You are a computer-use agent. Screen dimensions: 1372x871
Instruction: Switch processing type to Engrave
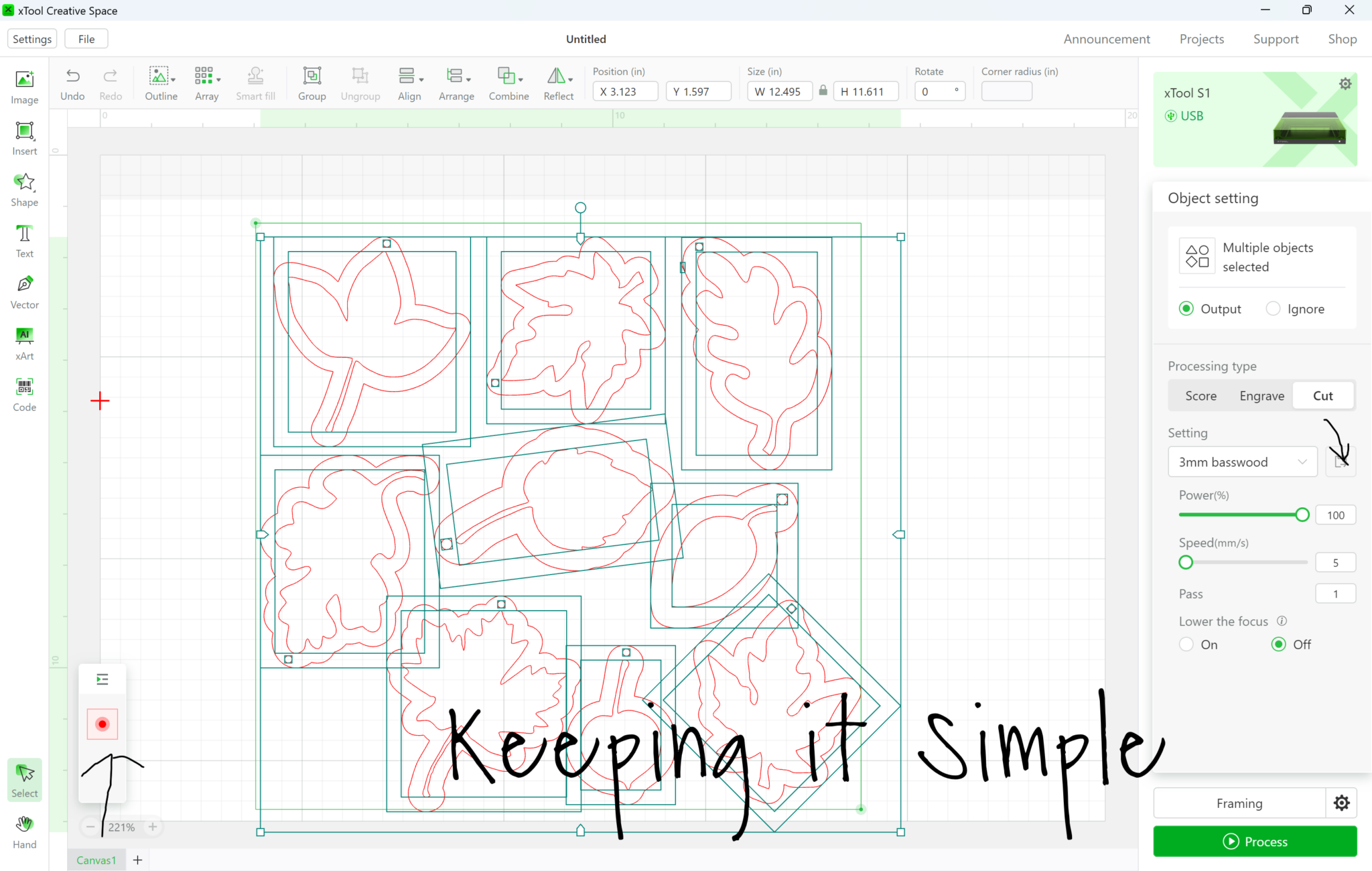(x=1261, y=396)
